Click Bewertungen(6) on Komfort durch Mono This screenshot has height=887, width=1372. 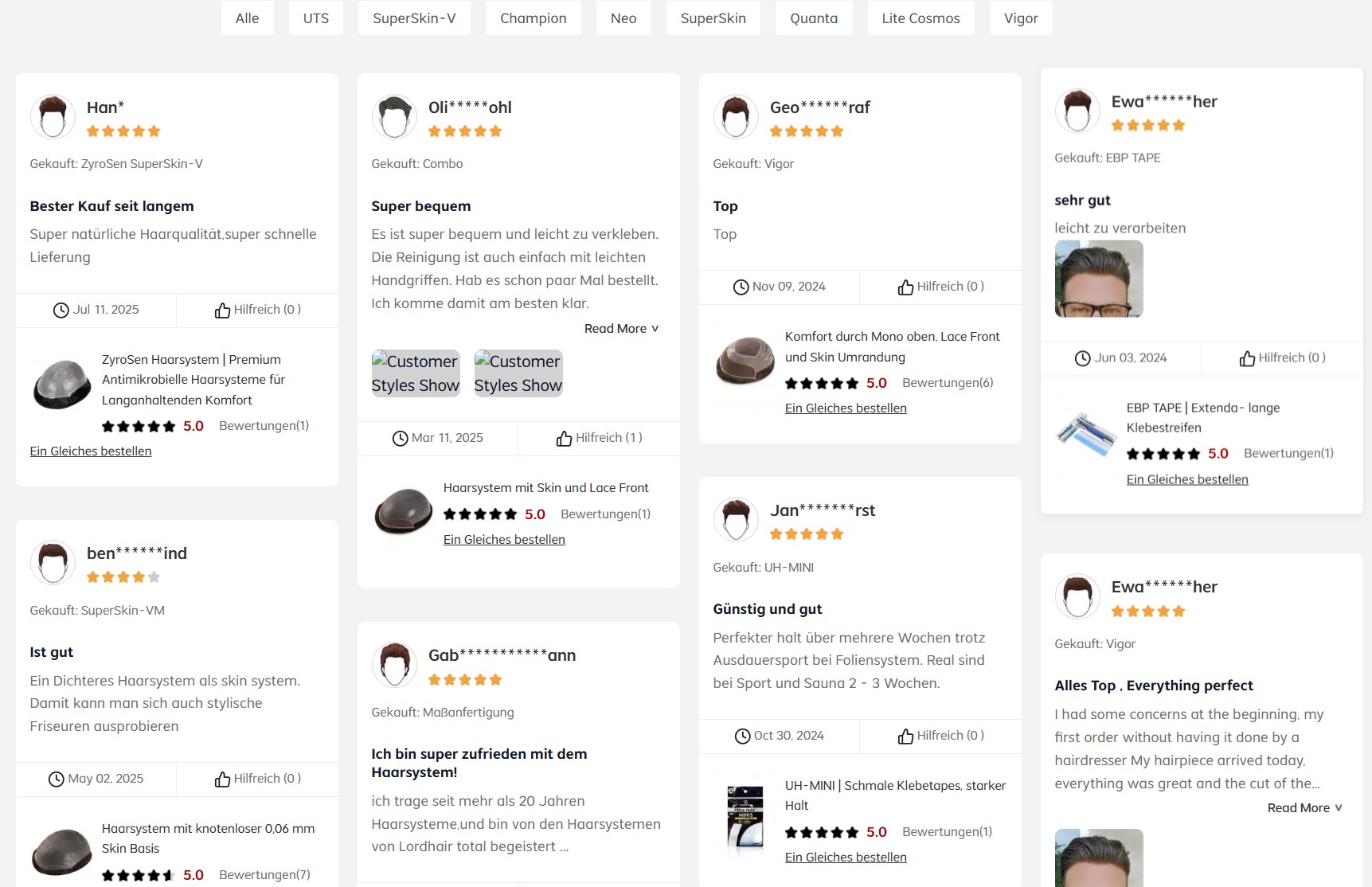(948, 383)
